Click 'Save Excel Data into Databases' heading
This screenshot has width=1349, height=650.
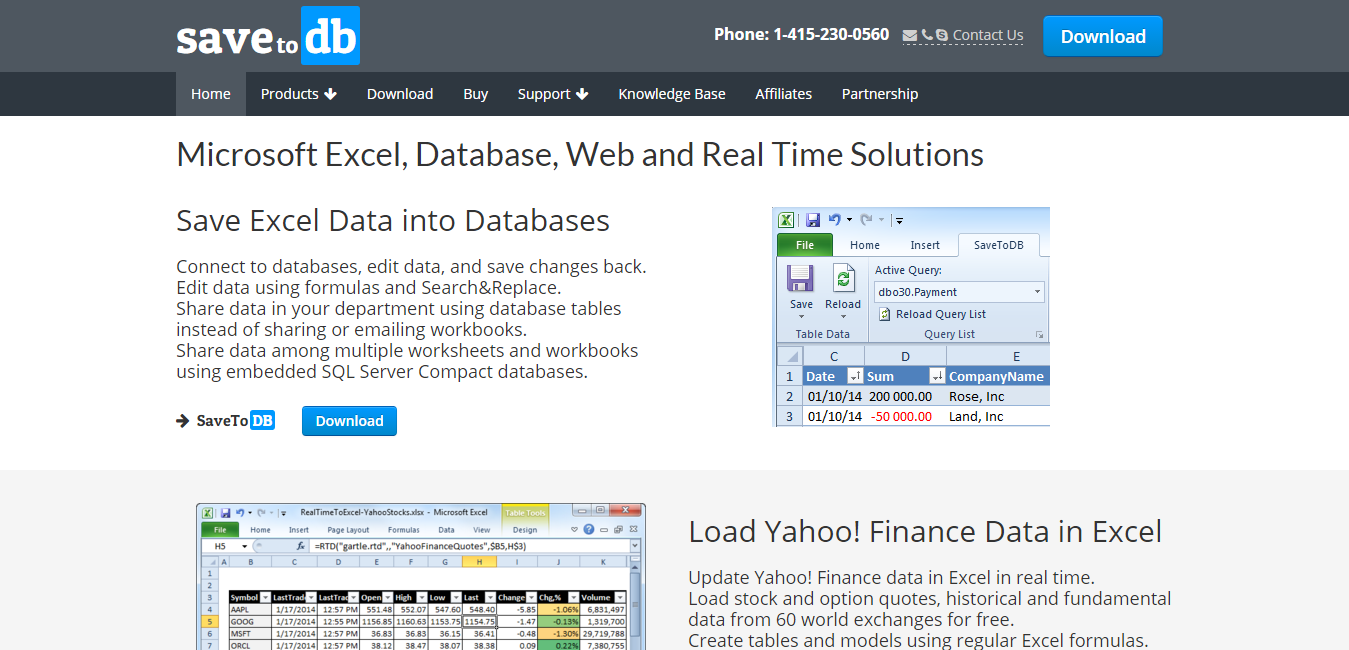[x=393, y=220]
